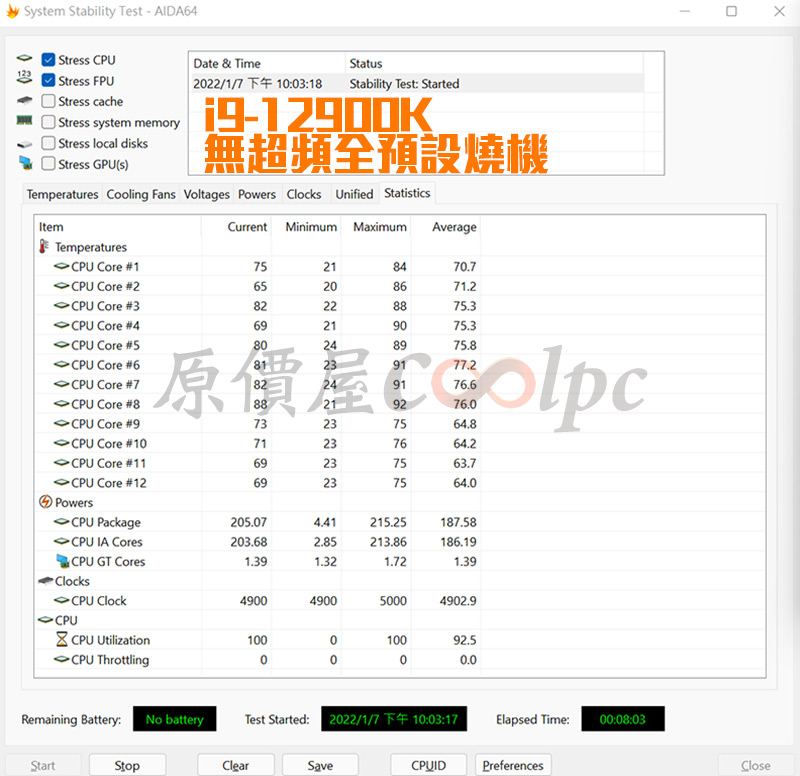This screenshot has height=776, width=800.
Task: Click CPU IA Cores maximum value 213.86
Action: pos(388,541)
